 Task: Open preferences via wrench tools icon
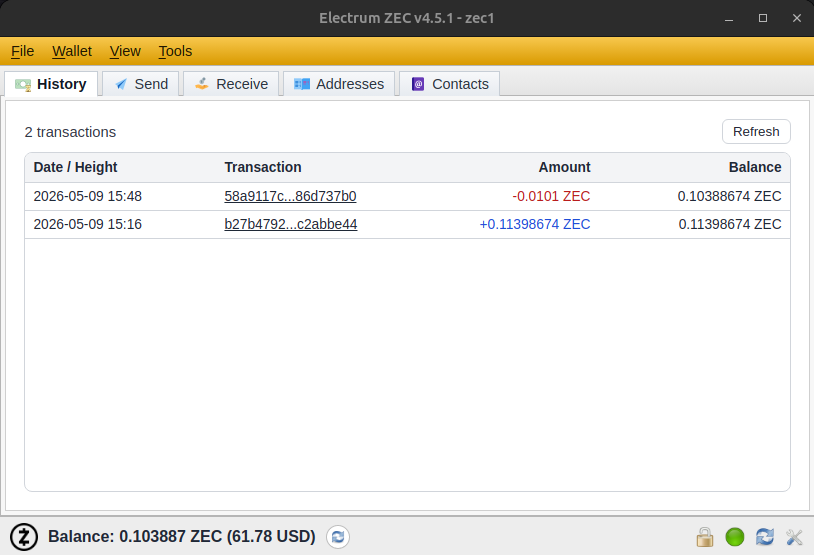click(794, 537)
